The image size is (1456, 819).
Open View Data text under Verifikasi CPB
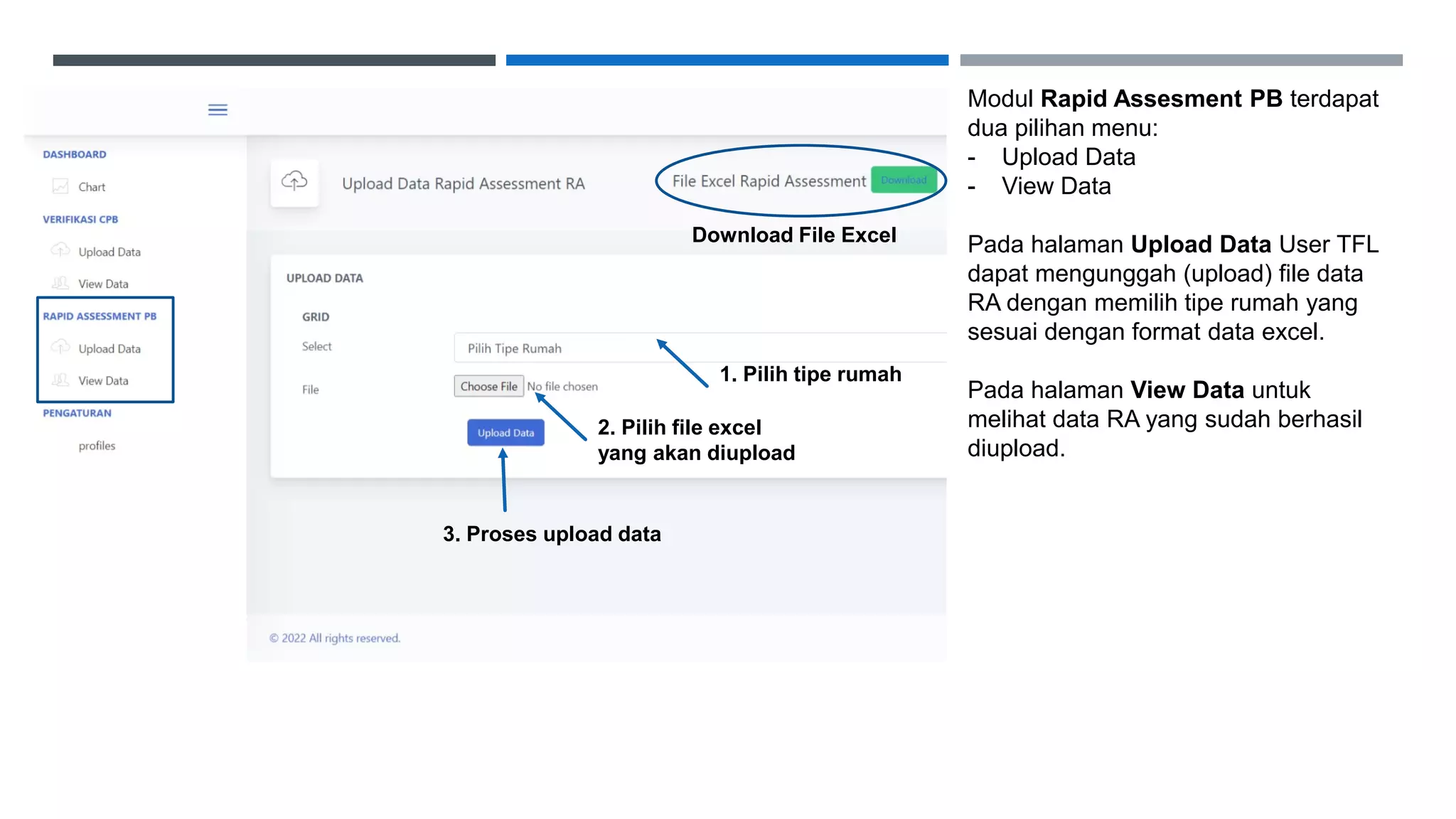[103, 284]
